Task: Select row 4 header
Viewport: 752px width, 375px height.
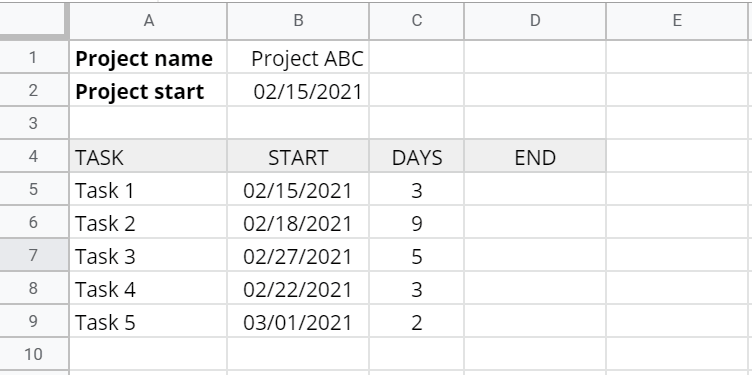Action: pyautogui.click(x=33, y=156)
